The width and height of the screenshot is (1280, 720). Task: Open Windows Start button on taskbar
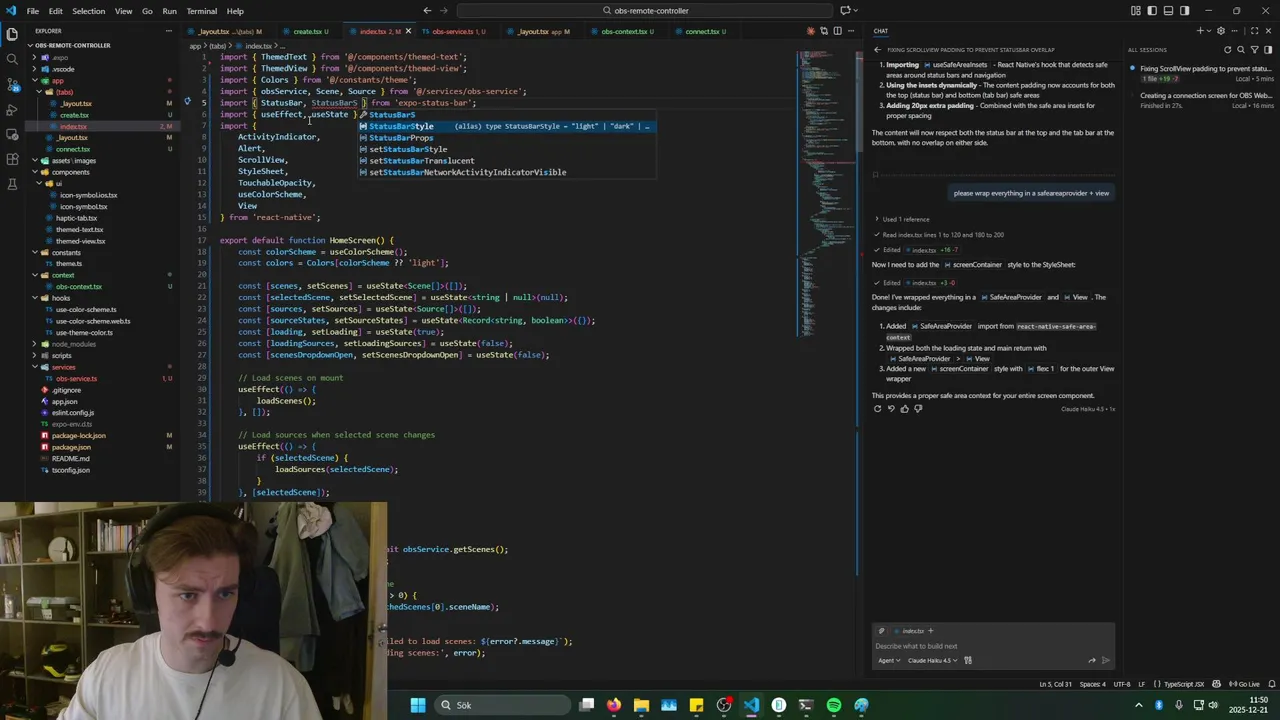[418, 705]
